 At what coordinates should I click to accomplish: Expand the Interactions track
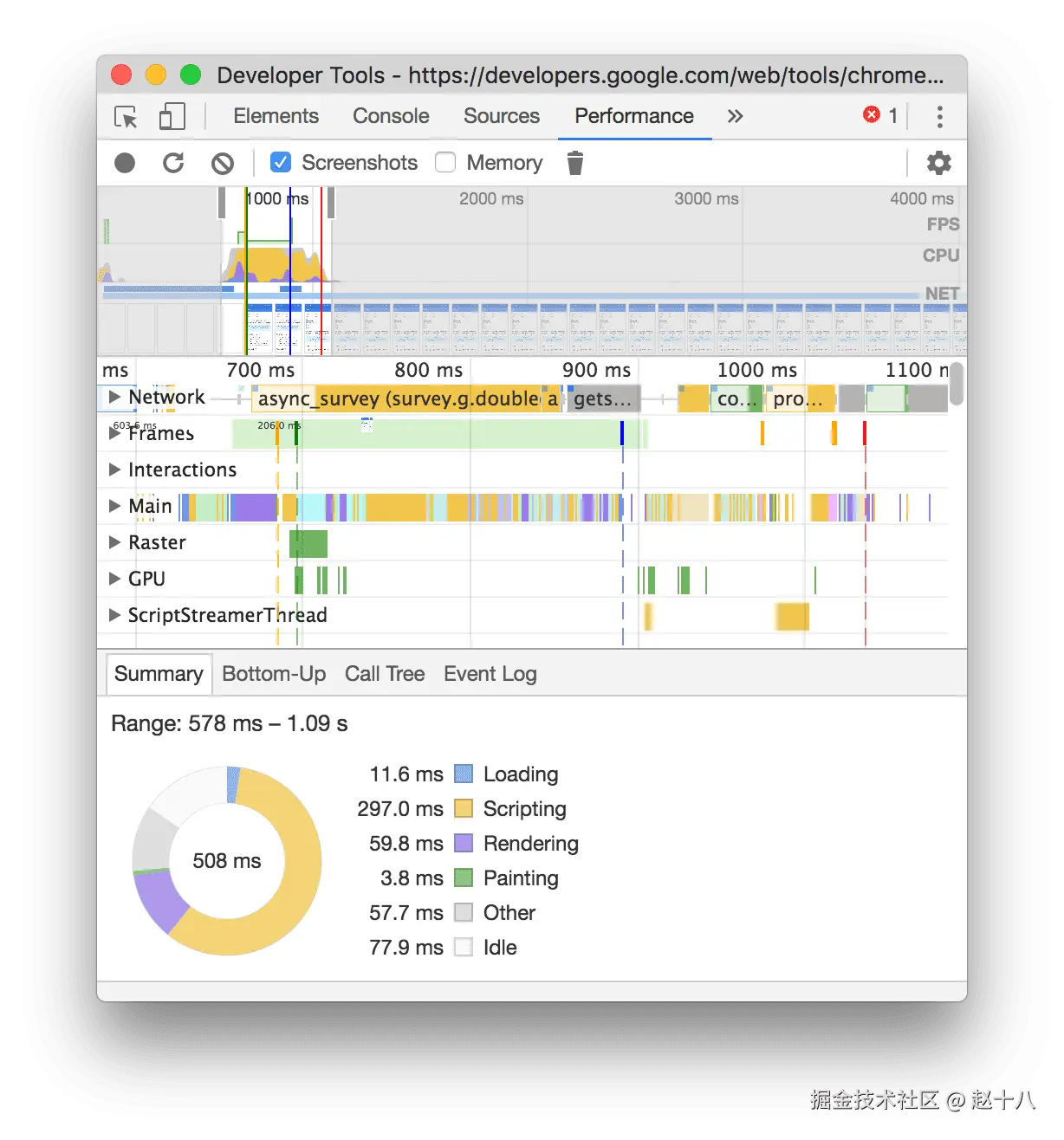(x=114, y=470)
